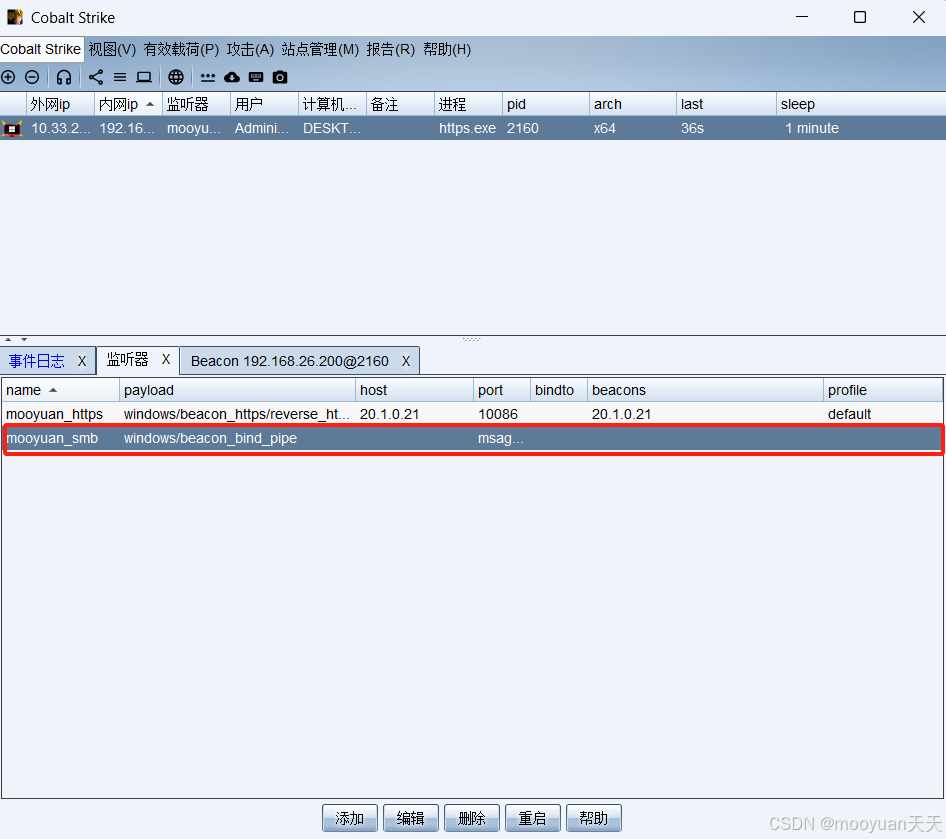
Task: Sort listeners by payload column
Action: click(x=238, y=390)
